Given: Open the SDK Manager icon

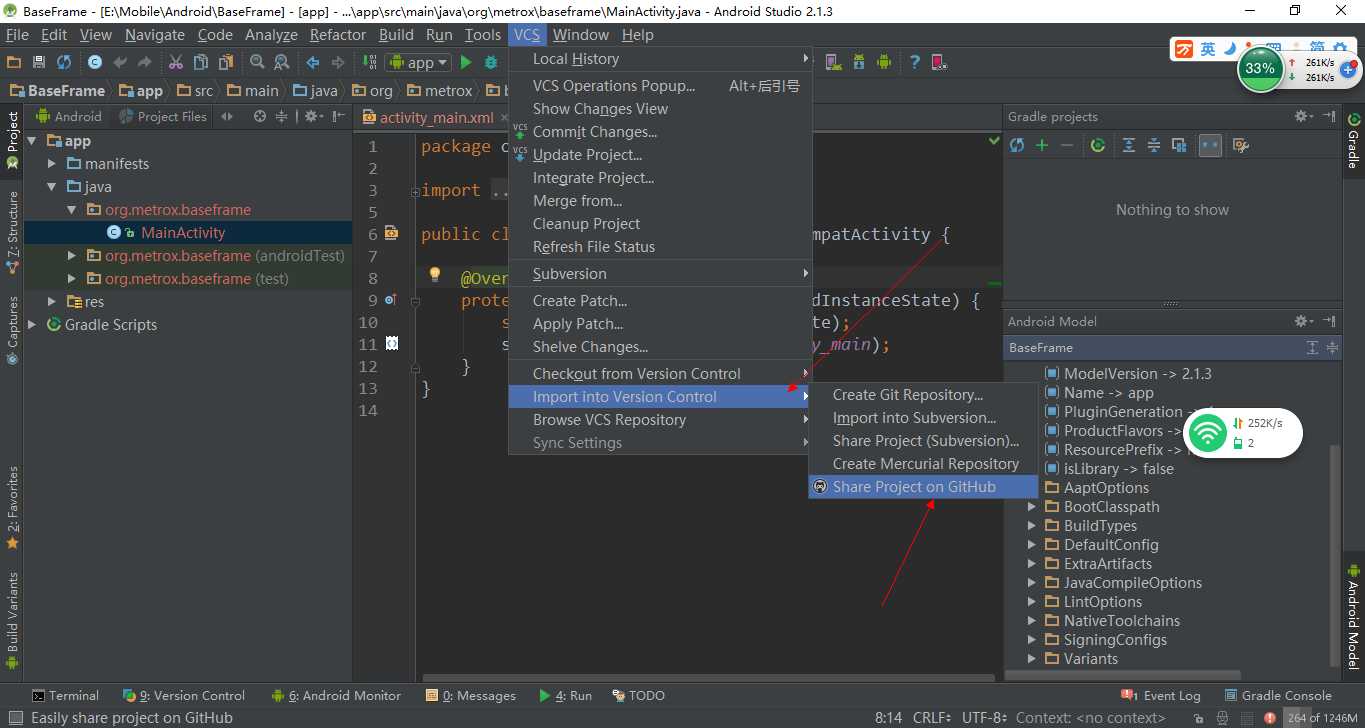Looking at the screenshot, I should [858, 62].
